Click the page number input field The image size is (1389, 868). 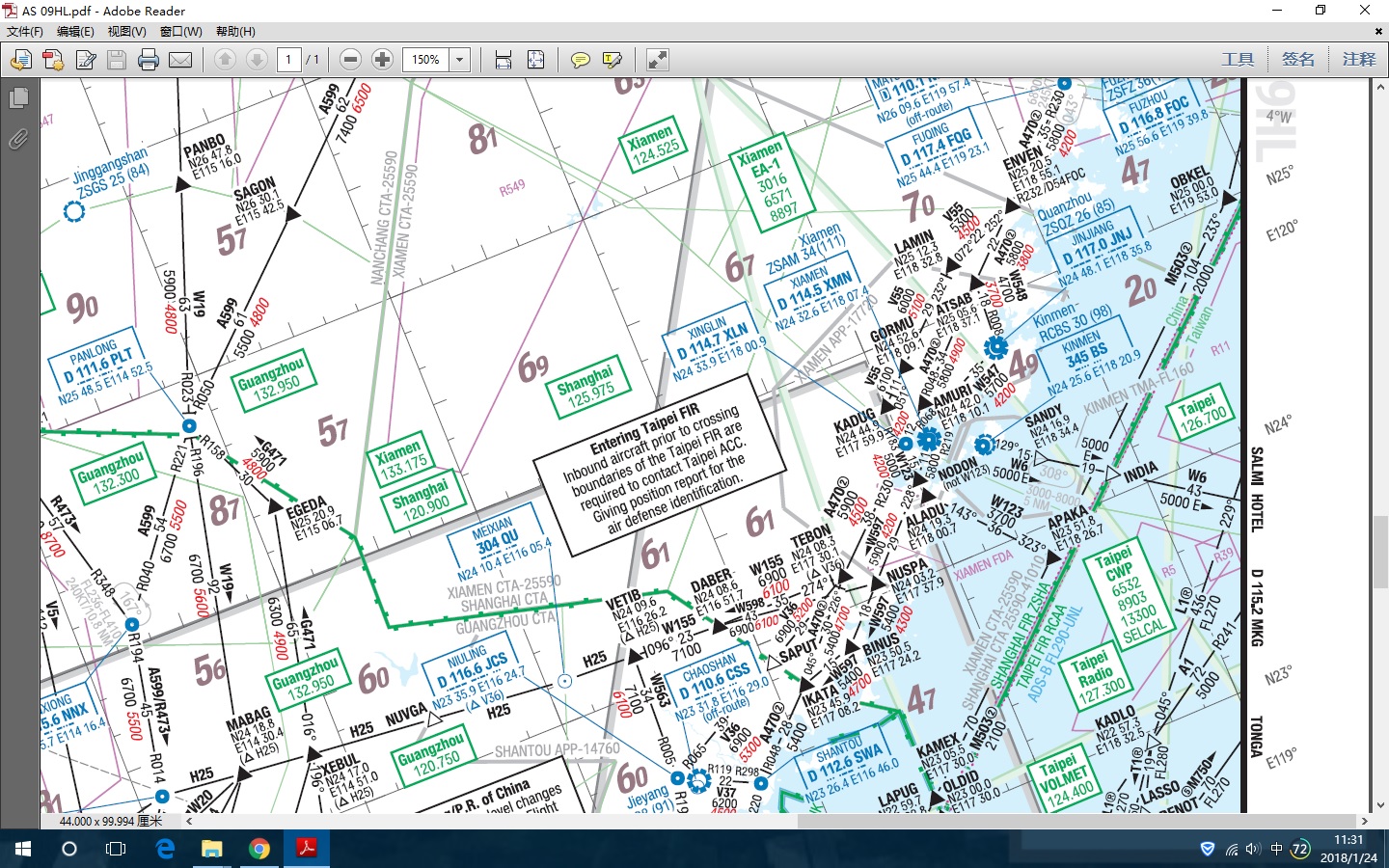(x=288, y=60)
